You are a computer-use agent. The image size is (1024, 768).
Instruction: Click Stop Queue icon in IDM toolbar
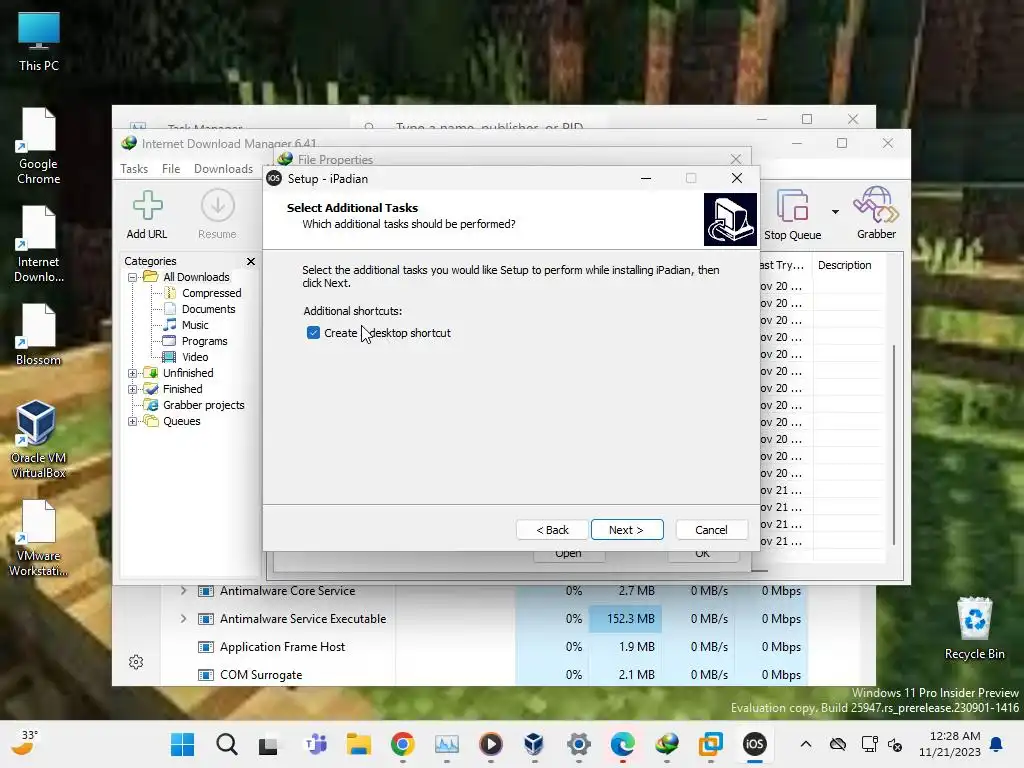(x=793, y=215)
